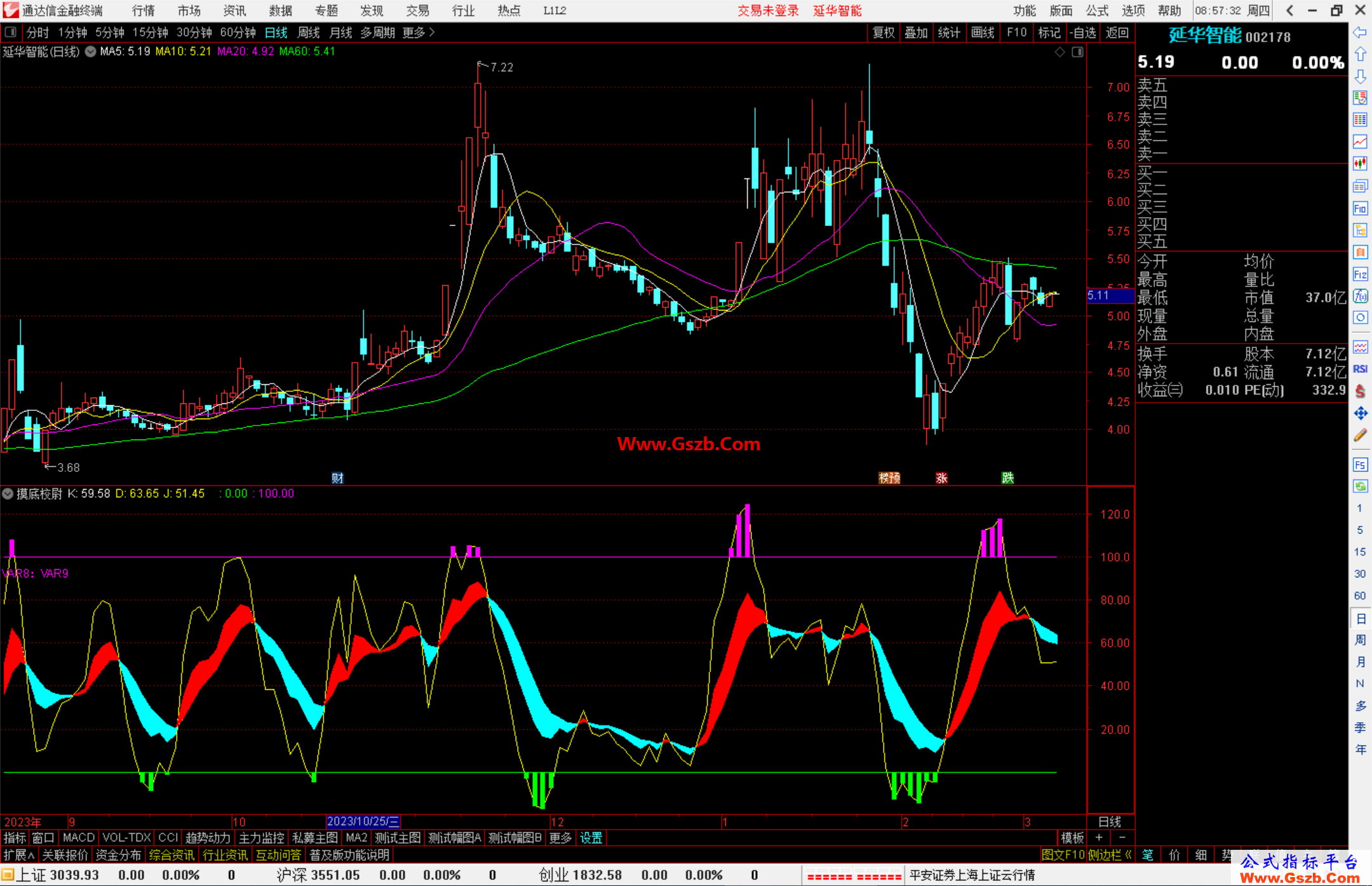Click the down arrow icon in right sidebar
This screenshot has width=1372, height=886.
pyautogui.click(x=1360, y=76)
